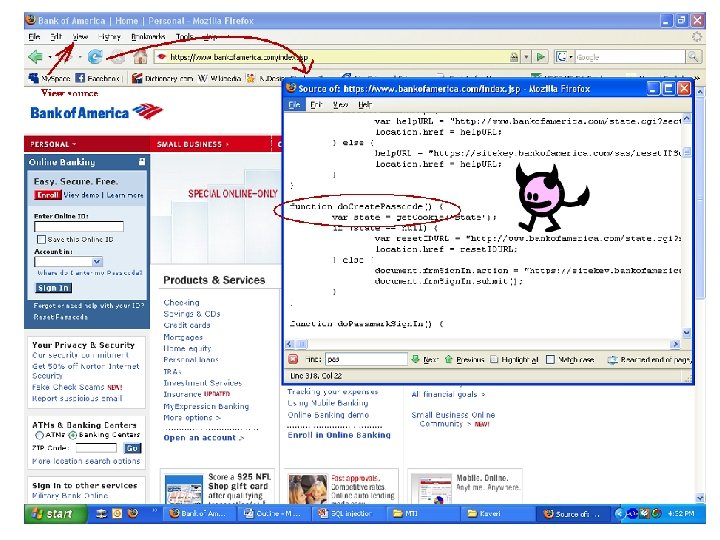
Task: Click the activity throbber icon in Firefox menu bar
Action: [697, 36]
